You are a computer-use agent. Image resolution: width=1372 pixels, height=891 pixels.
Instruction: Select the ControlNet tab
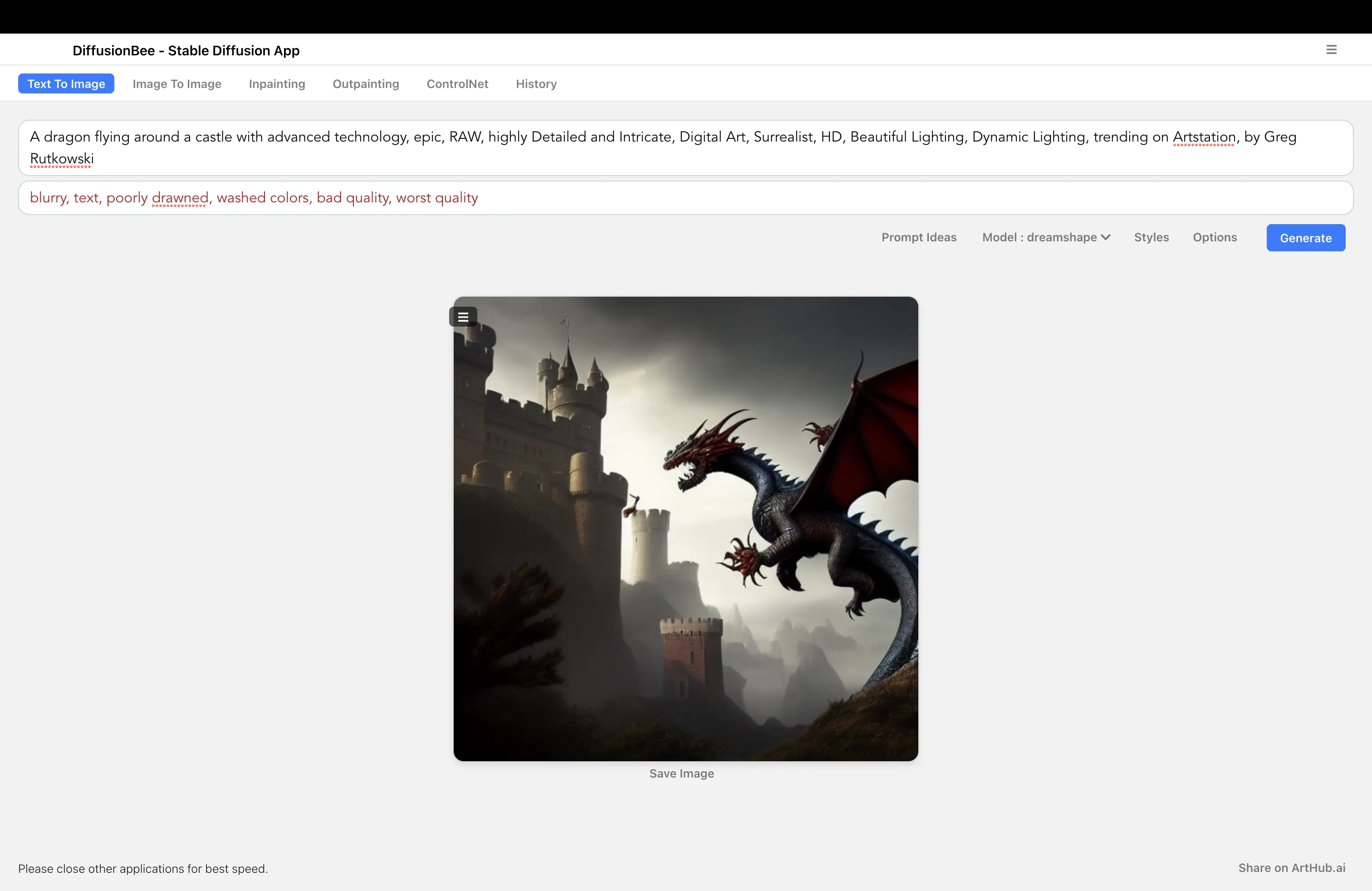coord(457,84)
